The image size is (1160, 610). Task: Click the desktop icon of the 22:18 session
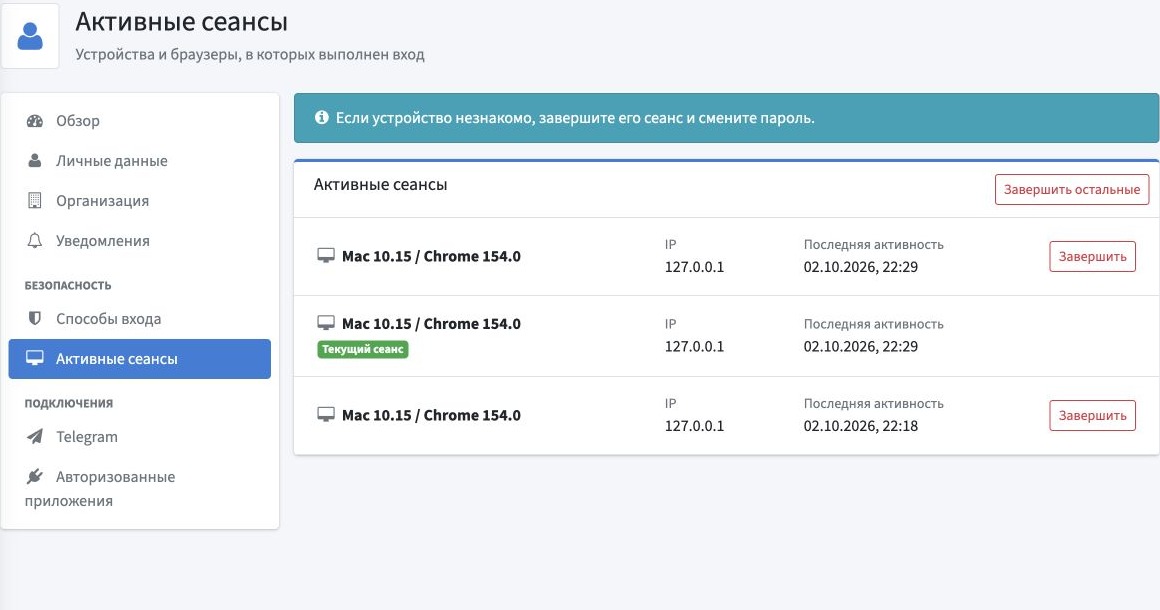[326, 415]
